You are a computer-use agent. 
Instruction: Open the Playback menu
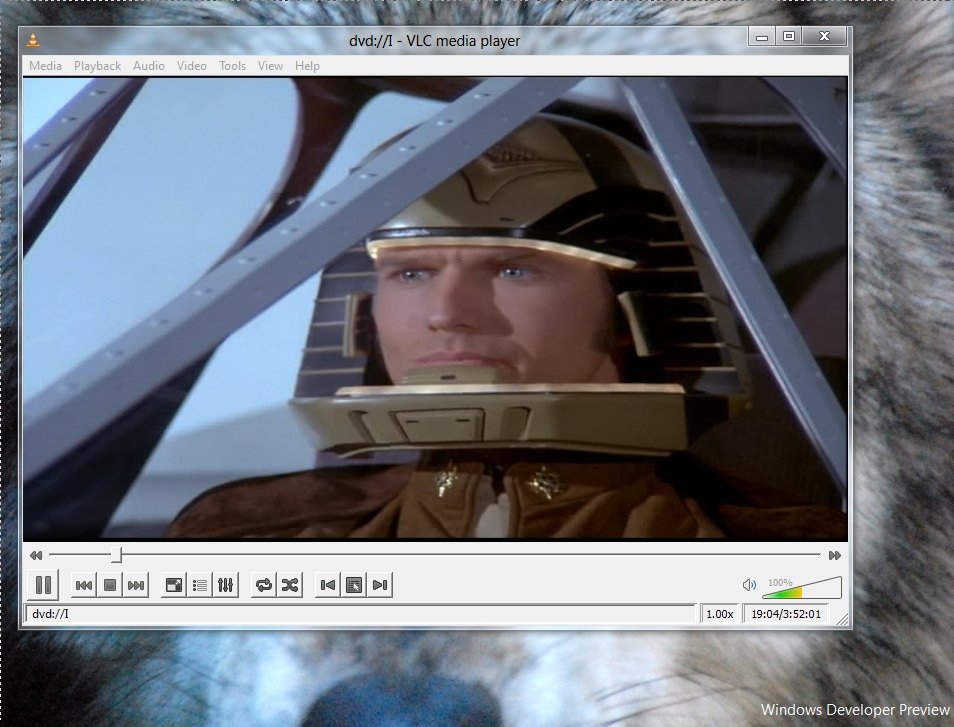(x=97, y=66)
